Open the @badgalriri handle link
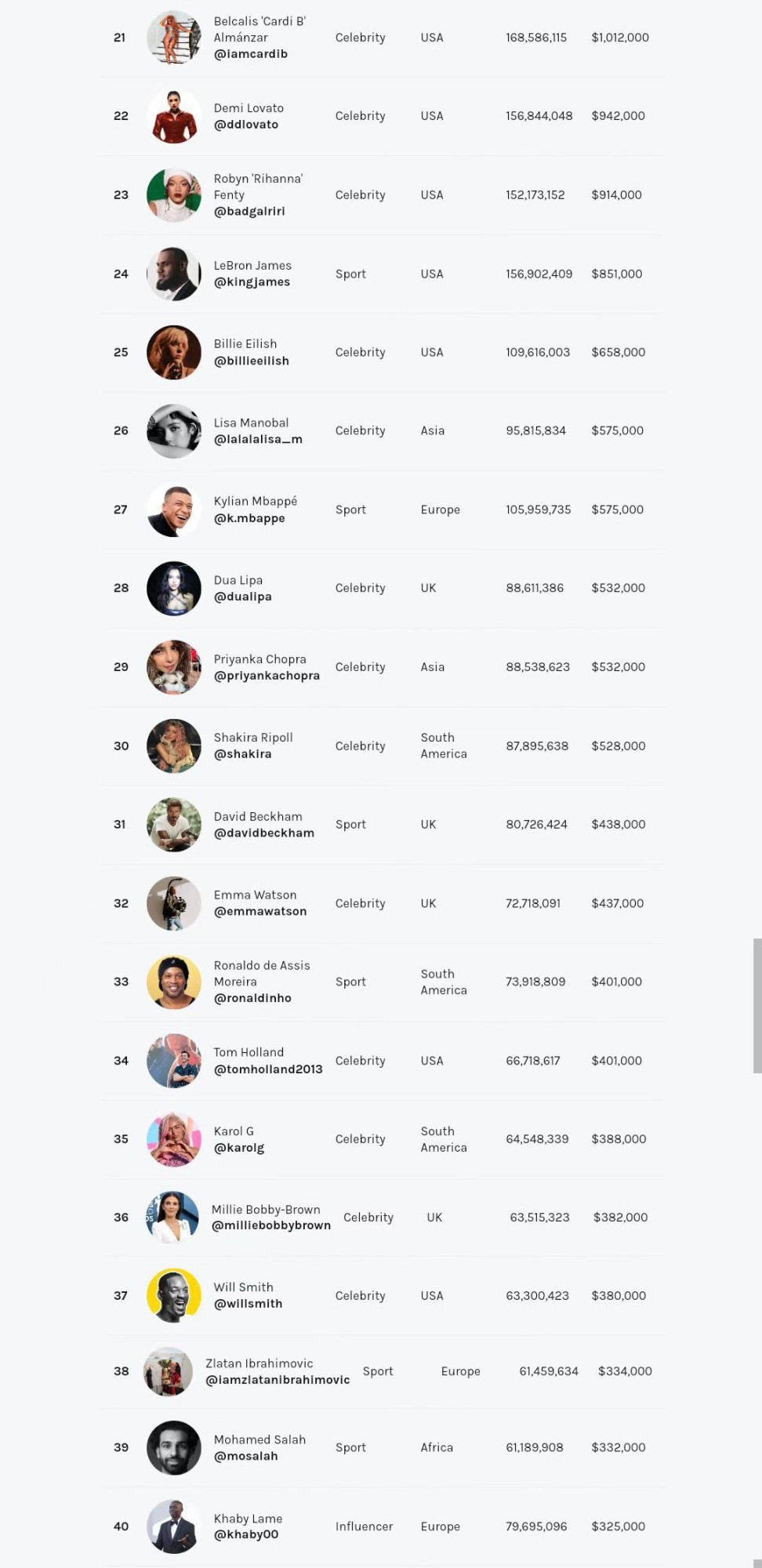 pos(249,212)
